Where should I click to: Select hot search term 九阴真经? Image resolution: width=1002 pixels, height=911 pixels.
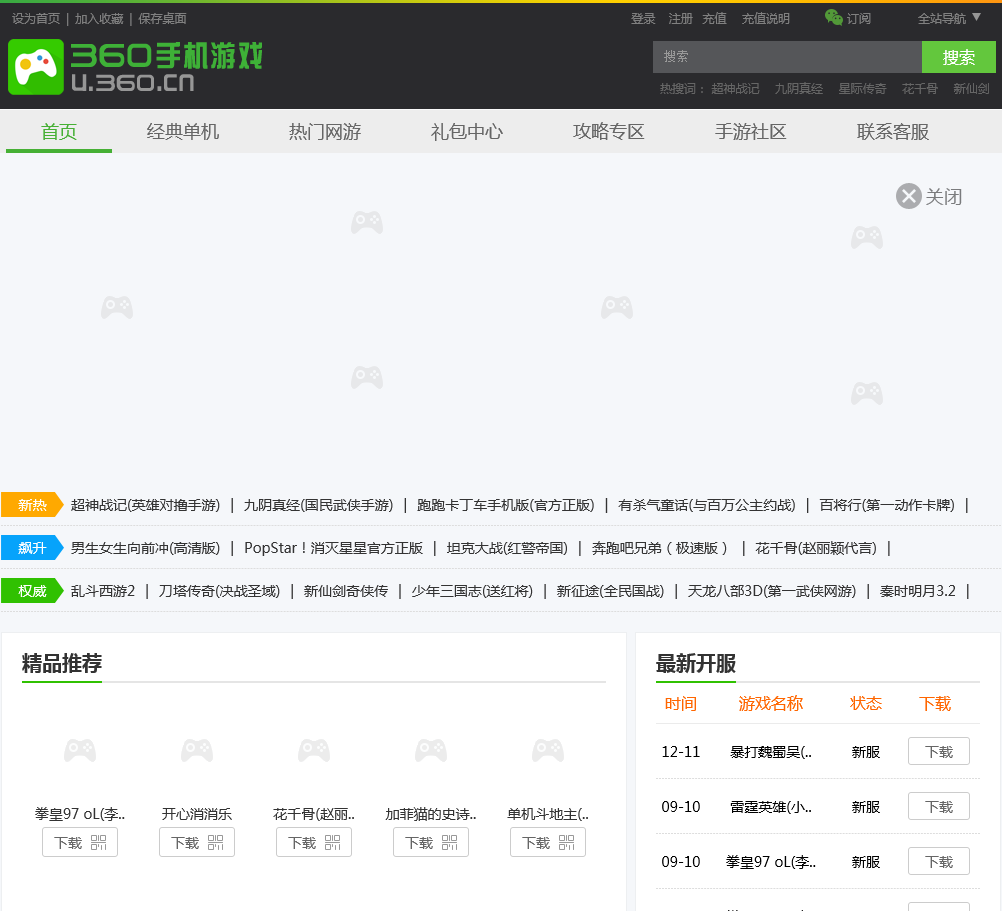[799, 89]
